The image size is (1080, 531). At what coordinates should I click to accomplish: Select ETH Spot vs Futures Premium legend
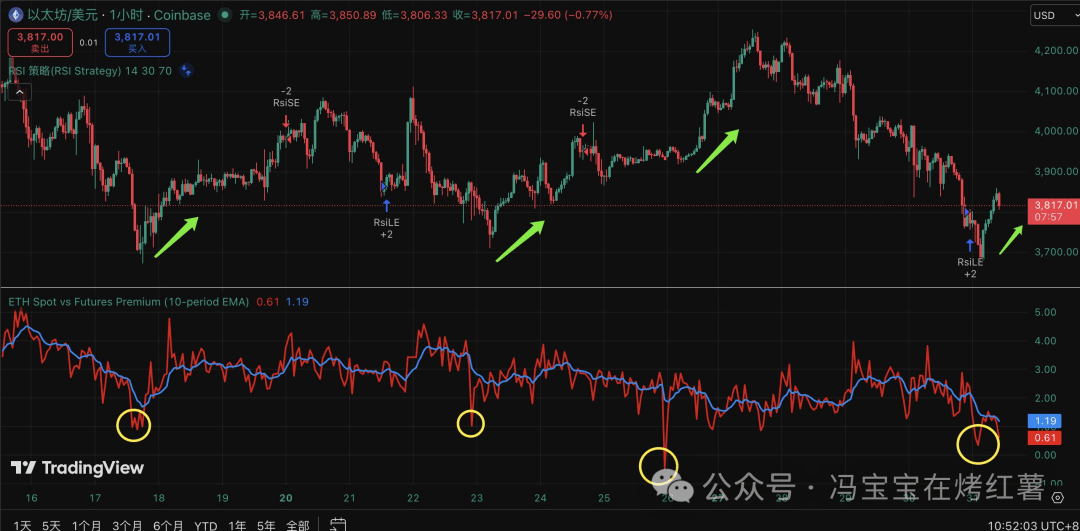coord(128,302)
